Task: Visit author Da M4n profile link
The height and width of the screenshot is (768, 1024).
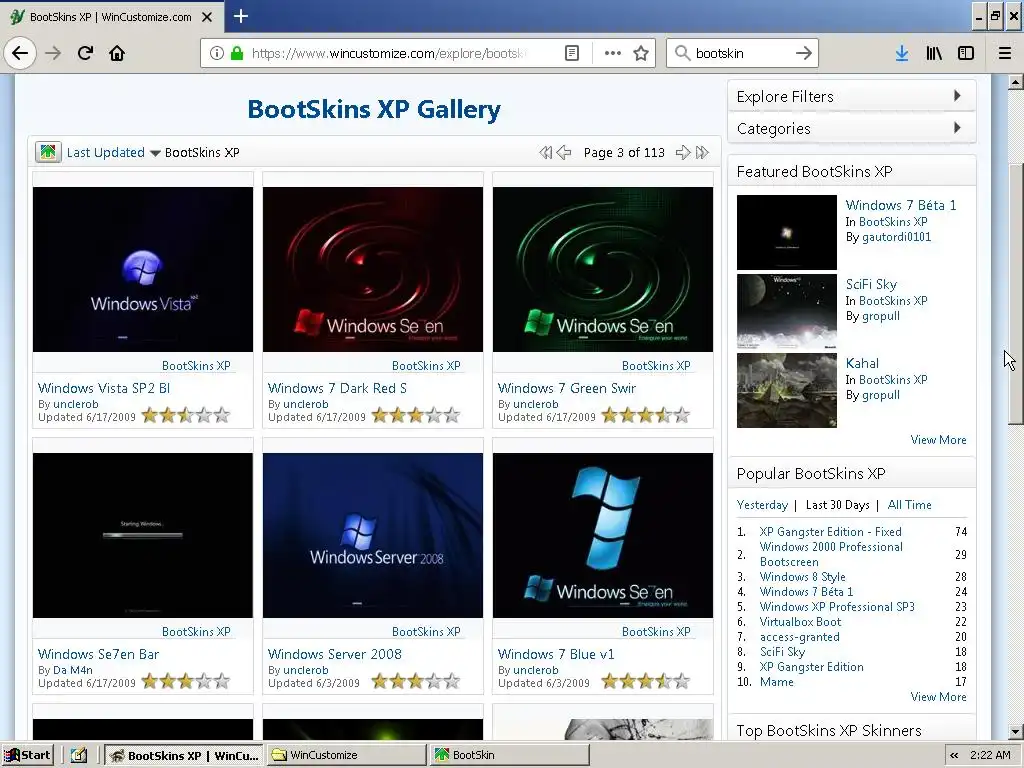Action: click(x=72, y=670)
